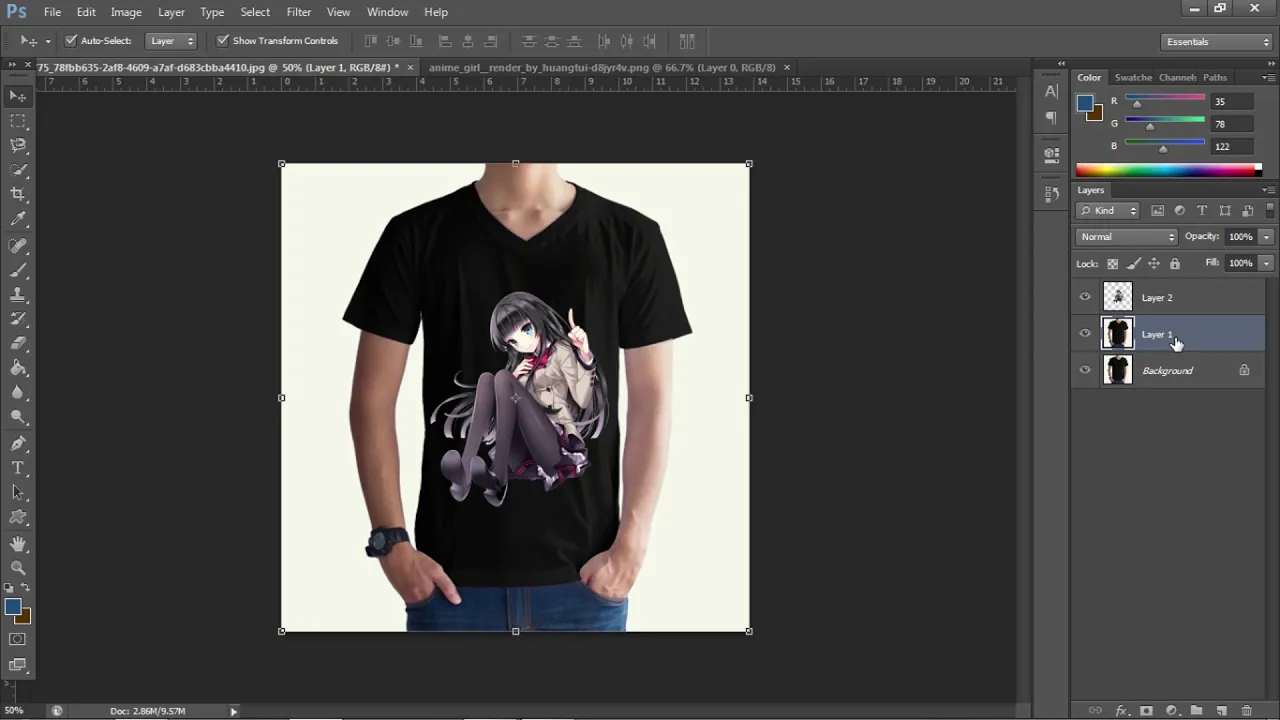Viewport: 1280px width, 720px height.
Task: Create a new layer via icon
Action: click(1221, 711)
